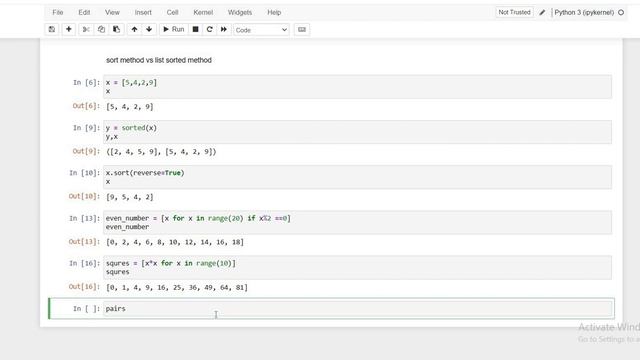
Task: Click the In [13]: prompt label
Action: pos(84,218)
